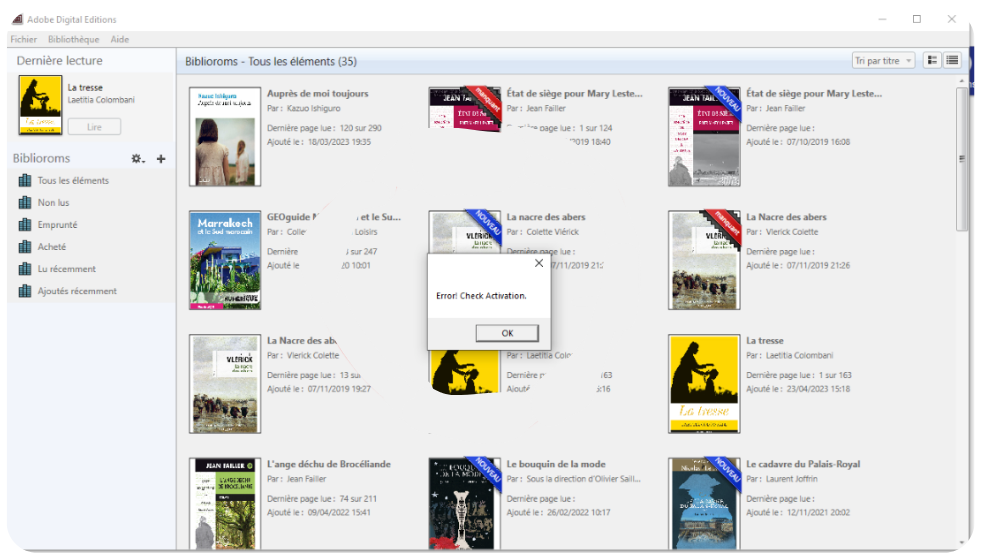990x556 pixels.
Task: Switch to thumbnail view icon
Action: click(x=932, y=61)
